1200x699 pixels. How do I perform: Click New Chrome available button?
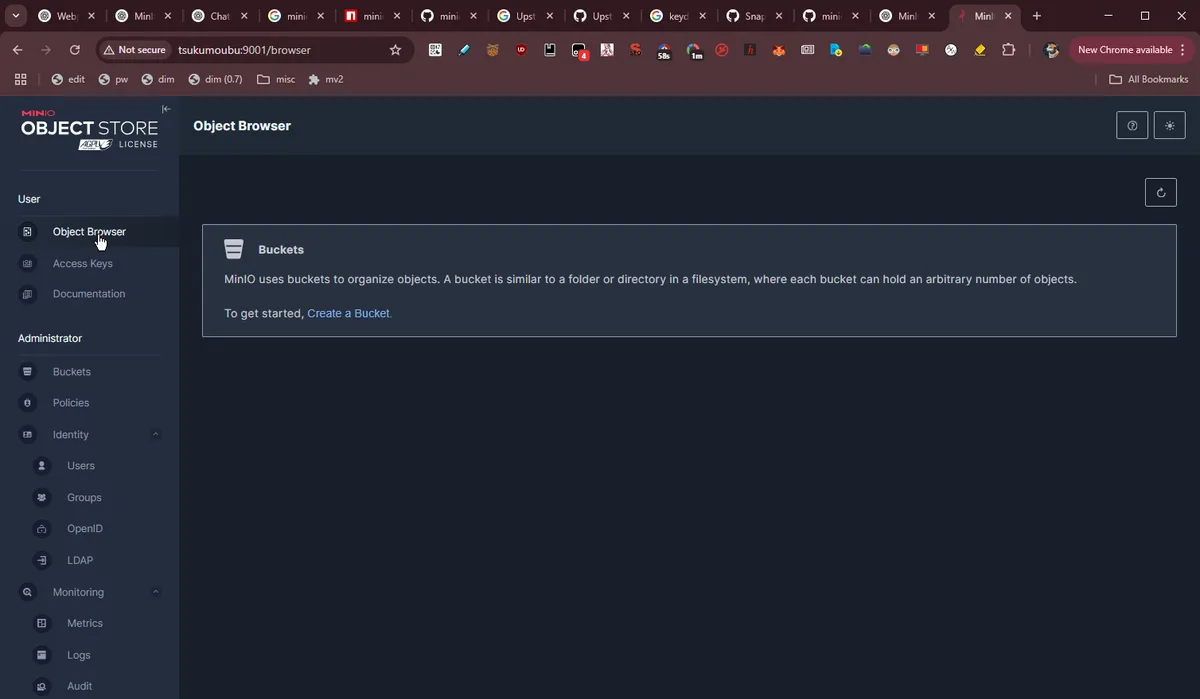tap(1124, 50)
